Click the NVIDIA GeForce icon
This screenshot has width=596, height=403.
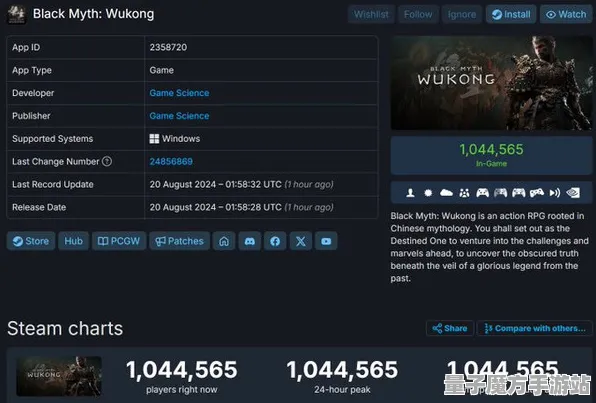[573, 193]
